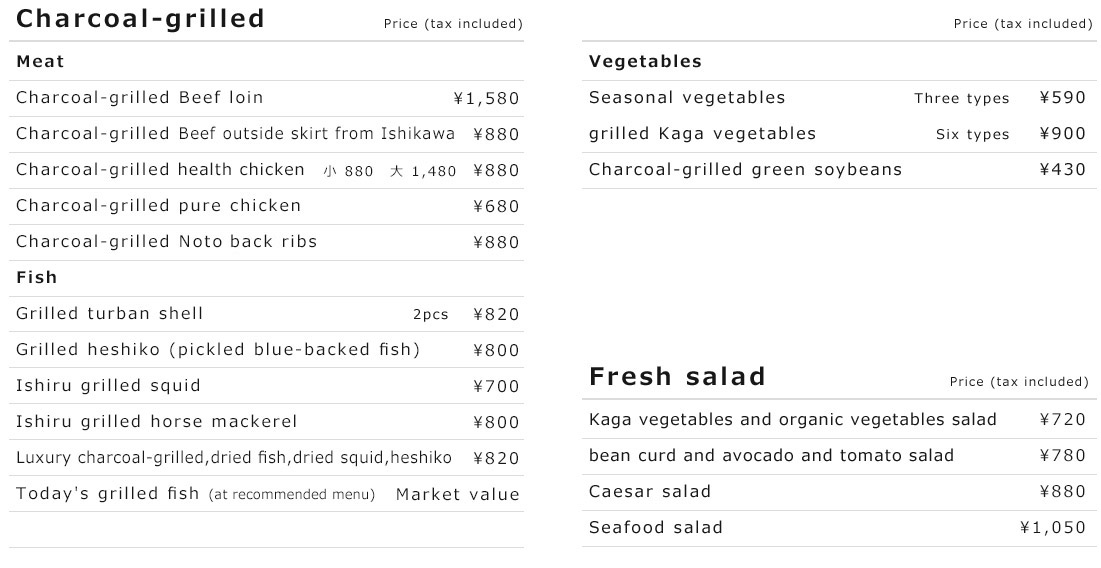Click Charcoal-grilled Noto back ribs

coord(166,242)
